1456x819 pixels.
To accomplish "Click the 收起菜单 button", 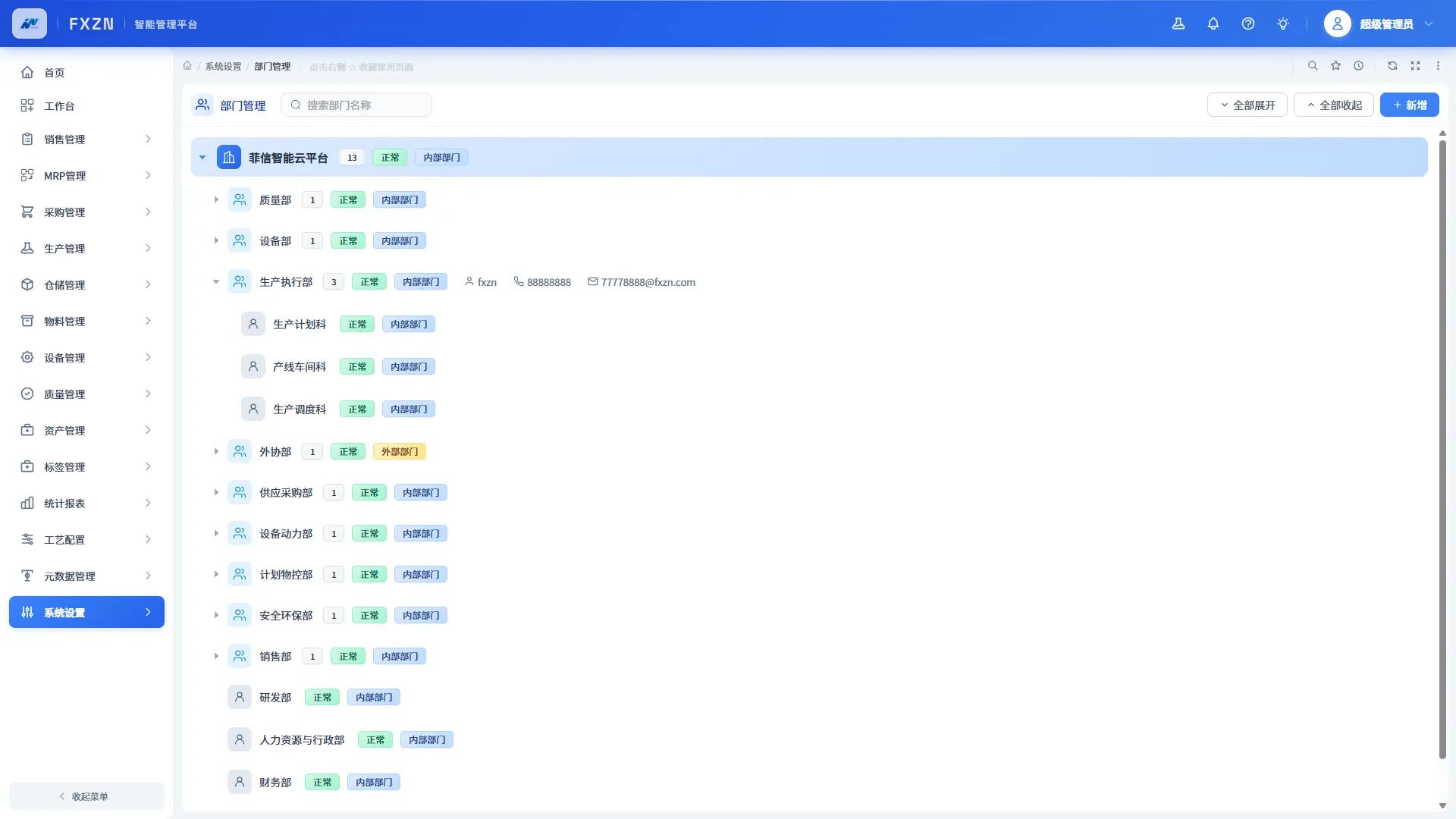I will coord(86,796).
